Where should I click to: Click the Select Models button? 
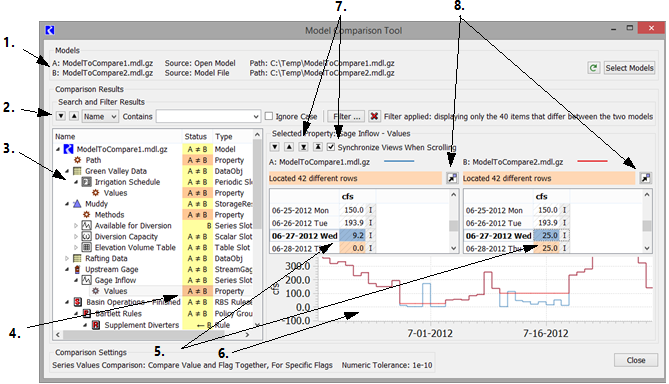tap(629, 68)
